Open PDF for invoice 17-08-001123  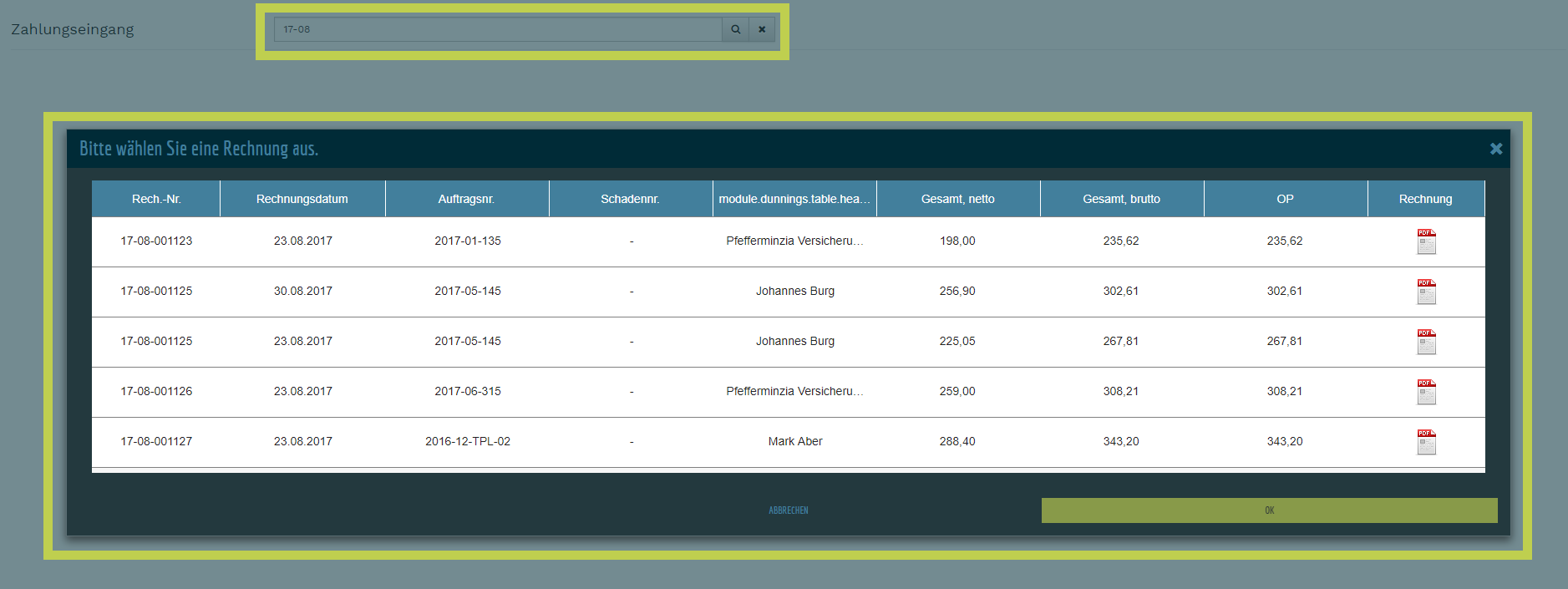[x=1426, y=241]
